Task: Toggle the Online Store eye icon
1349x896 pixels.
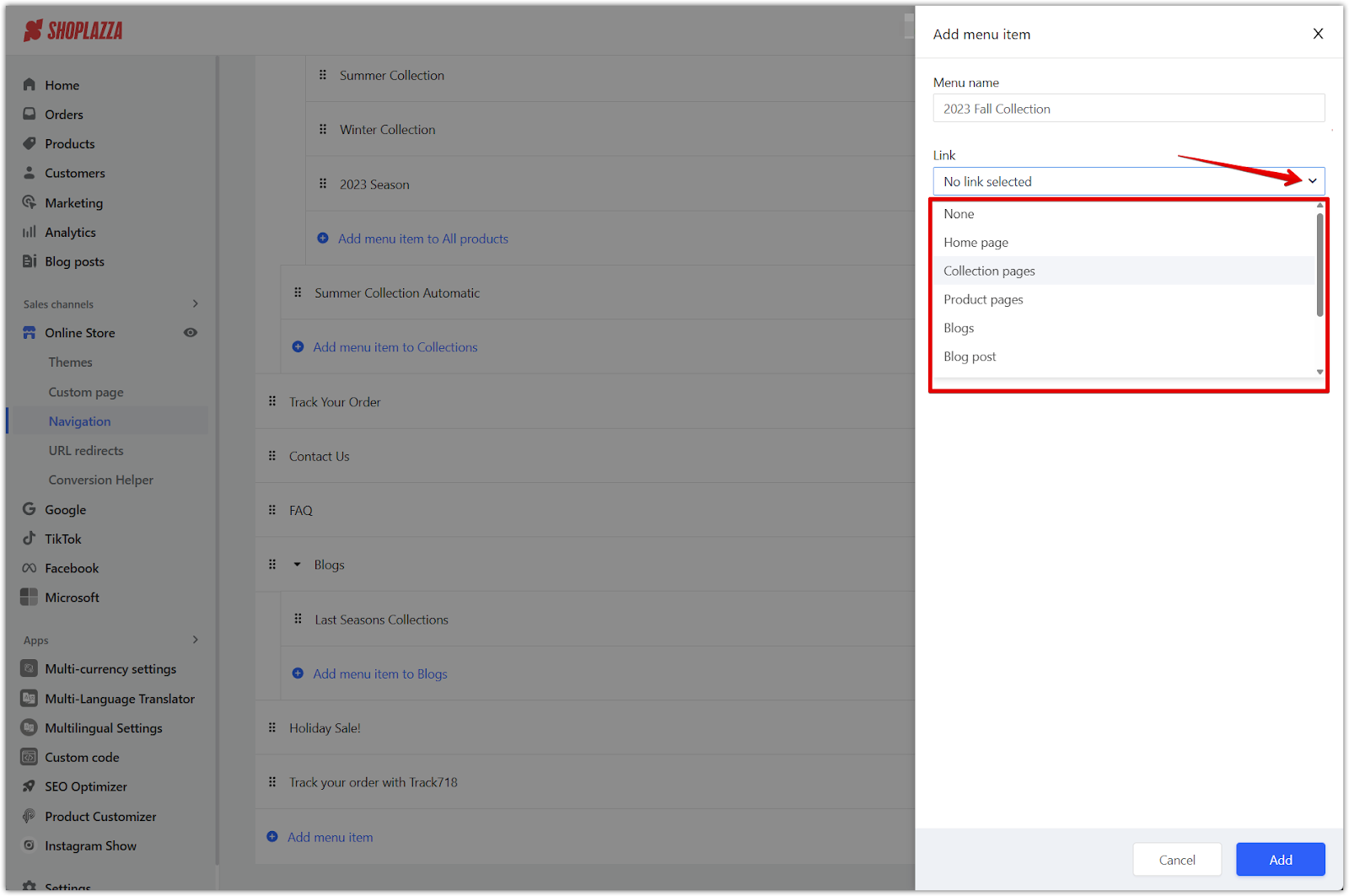Action: click(191, 332)
